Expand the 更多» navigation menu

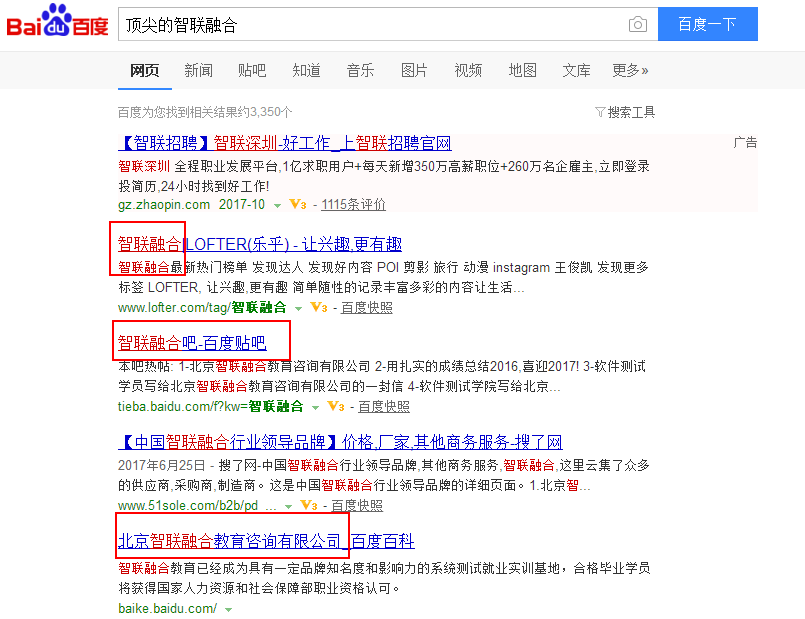click(630, 70)
